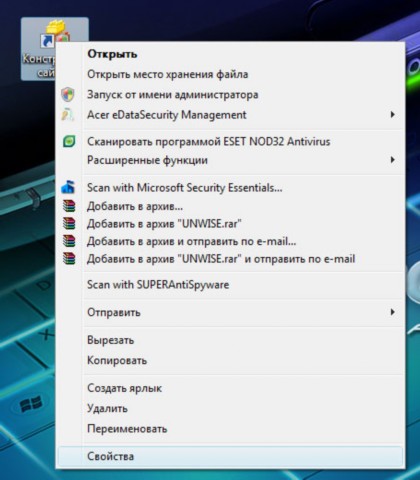The image size is (420, 480).
Task: Select Добавить в архив... entry
Action: 230,206
